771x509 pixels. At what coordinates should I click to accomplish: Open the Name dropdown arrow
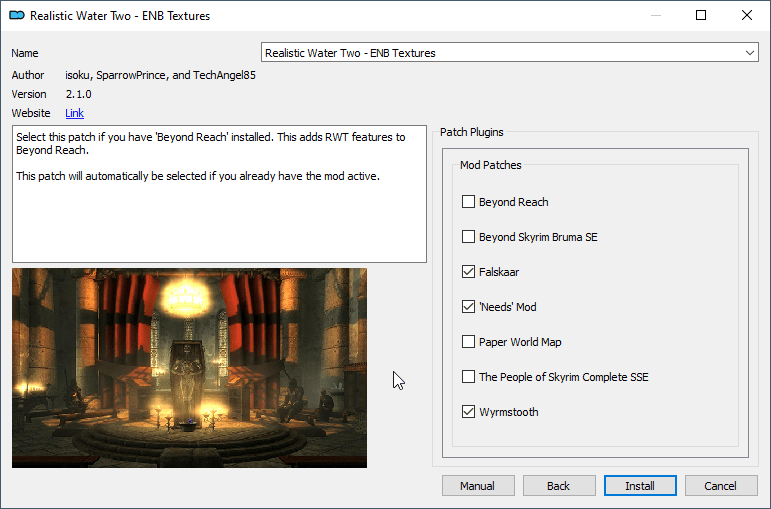click(x=749, y=53)
